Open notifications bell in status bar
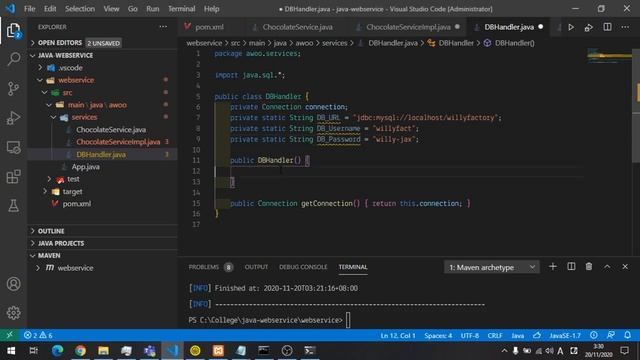640x360 pixels. (x=627, y=335)
